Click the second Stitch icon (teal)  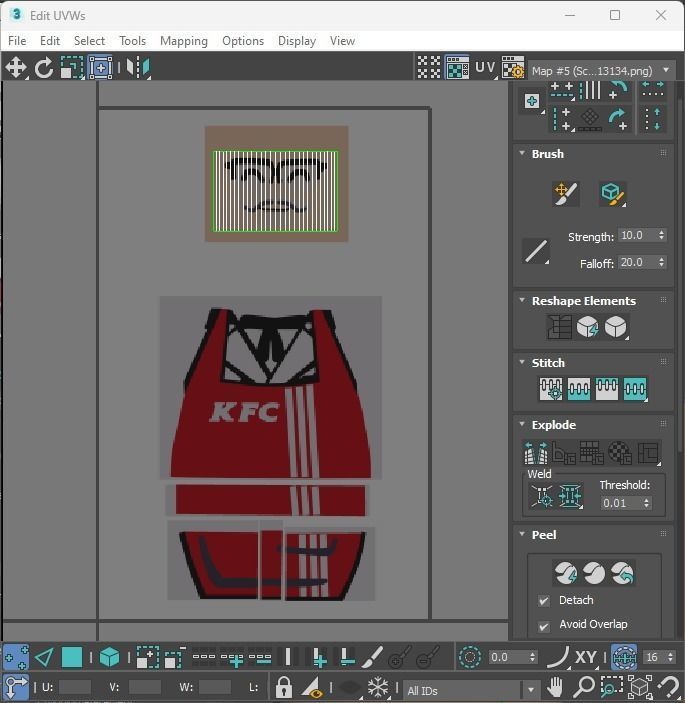[x=579, y=389]
